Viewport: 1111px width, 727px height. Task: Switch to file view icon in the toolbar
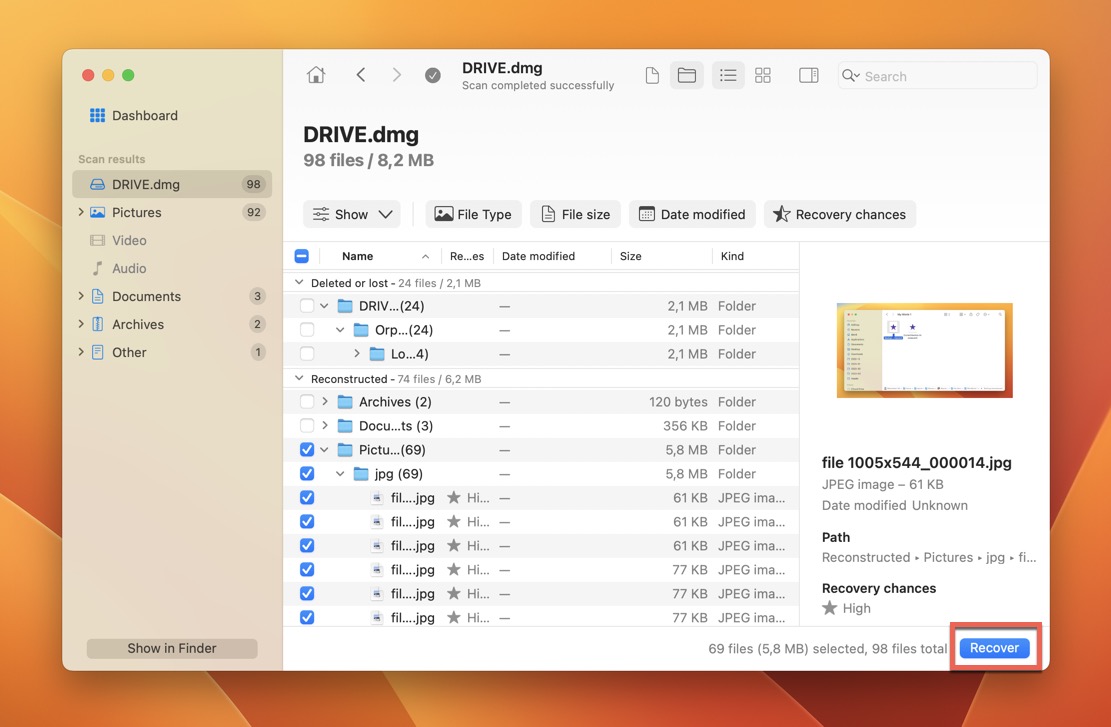click(652, 76)
